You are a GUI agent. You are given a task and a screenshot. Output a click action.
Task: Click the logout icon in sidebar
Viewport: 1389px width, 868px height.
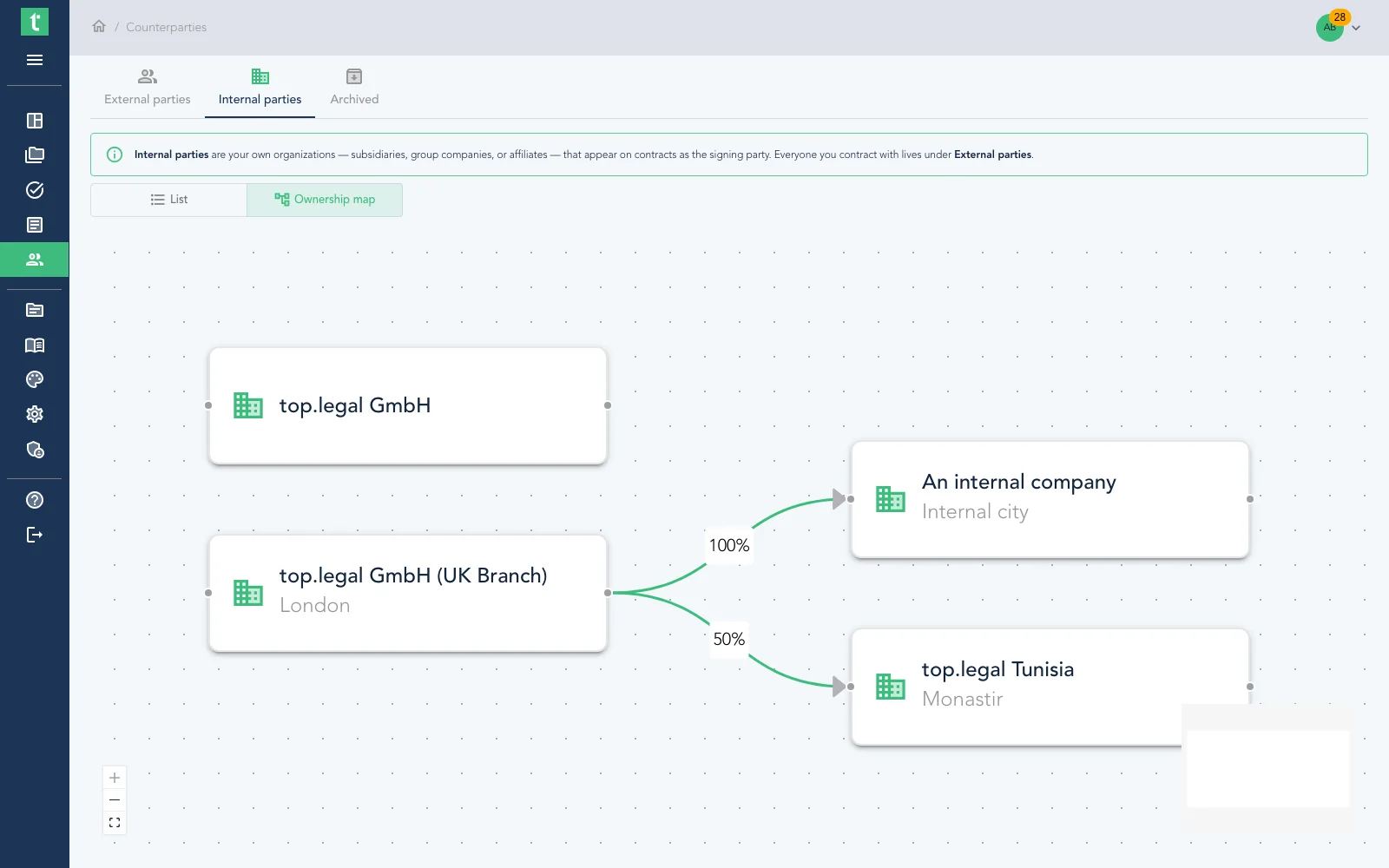[x=35, y=535]
